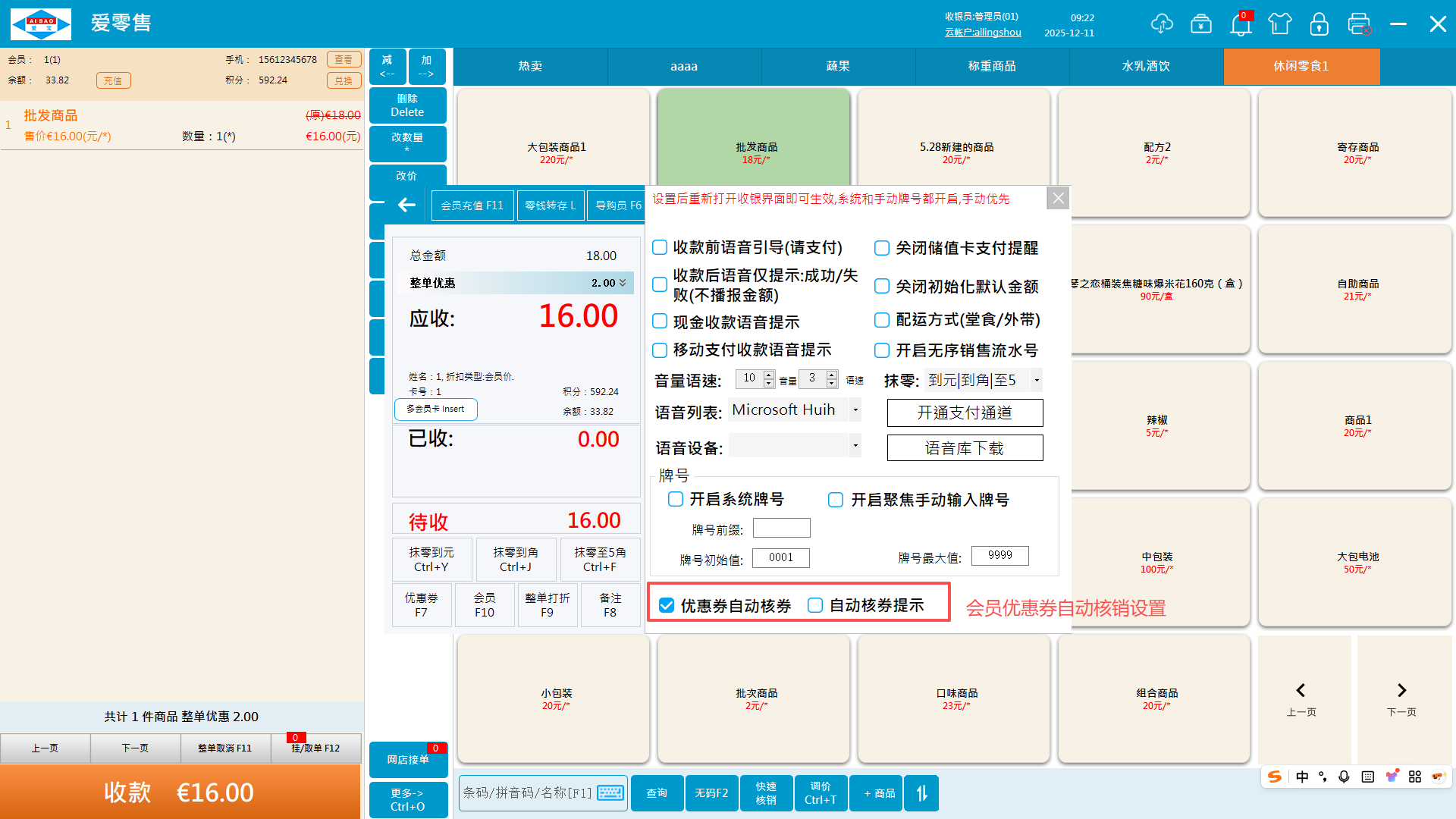Enable 自动核券提示 checkbox

tap(815, 605)
